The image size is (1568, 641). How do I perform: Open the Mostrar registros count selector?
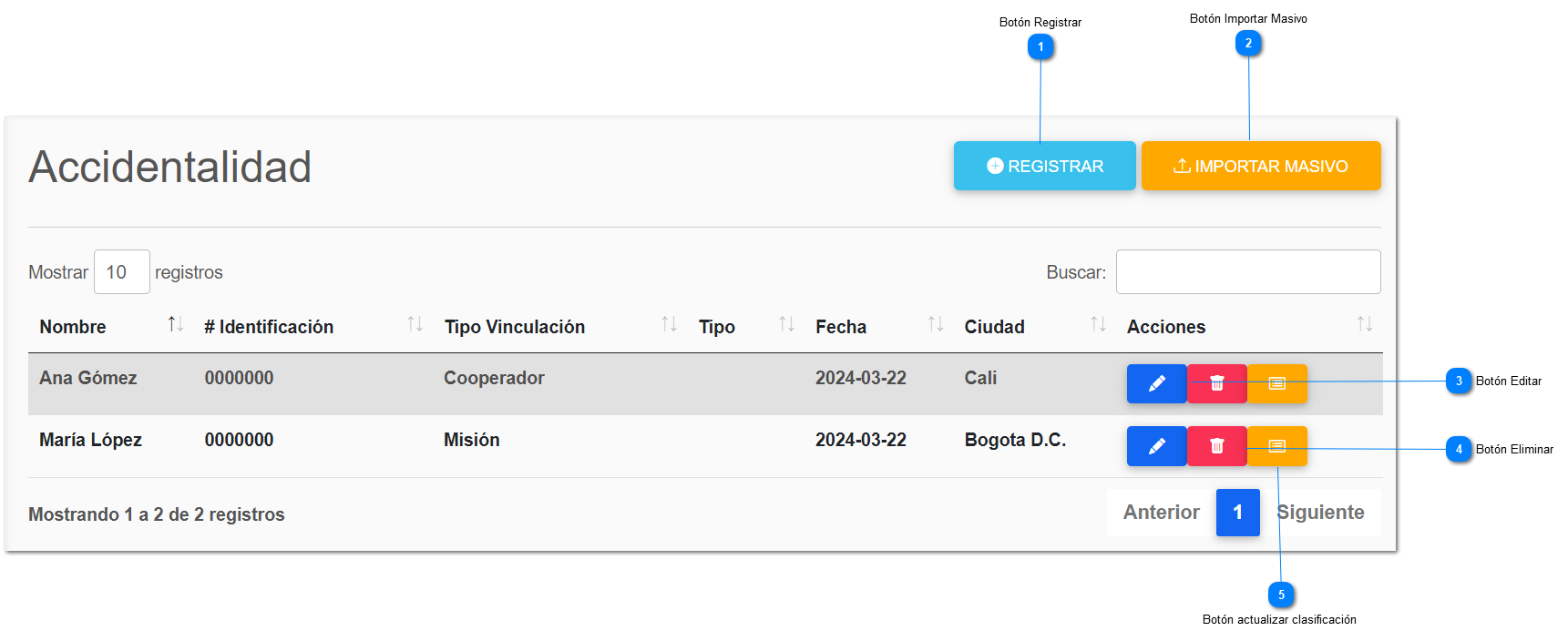pyautogui.click(x=121, y=272)
